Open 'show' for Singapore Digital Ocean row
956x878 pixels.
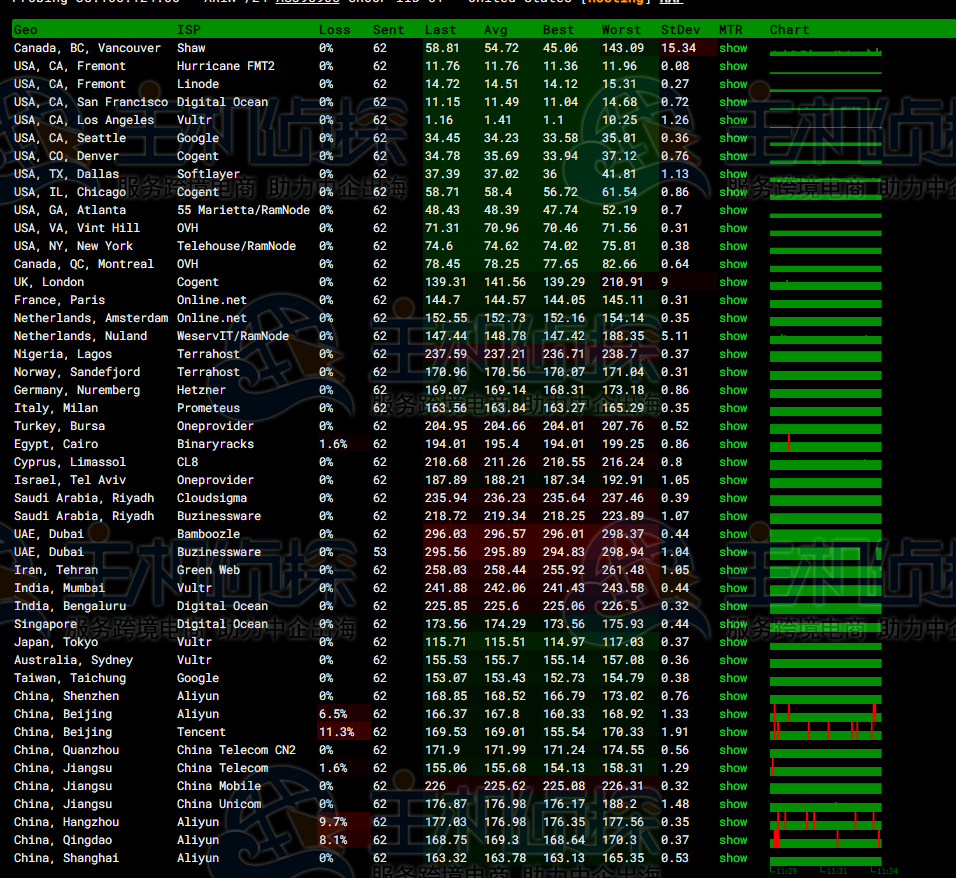pos(733,624)
